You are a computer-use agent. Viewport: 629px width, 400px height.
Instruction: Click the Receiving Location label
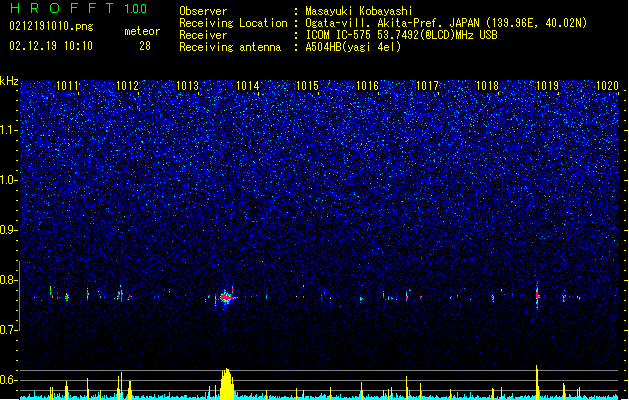click(x=233, y=23)
